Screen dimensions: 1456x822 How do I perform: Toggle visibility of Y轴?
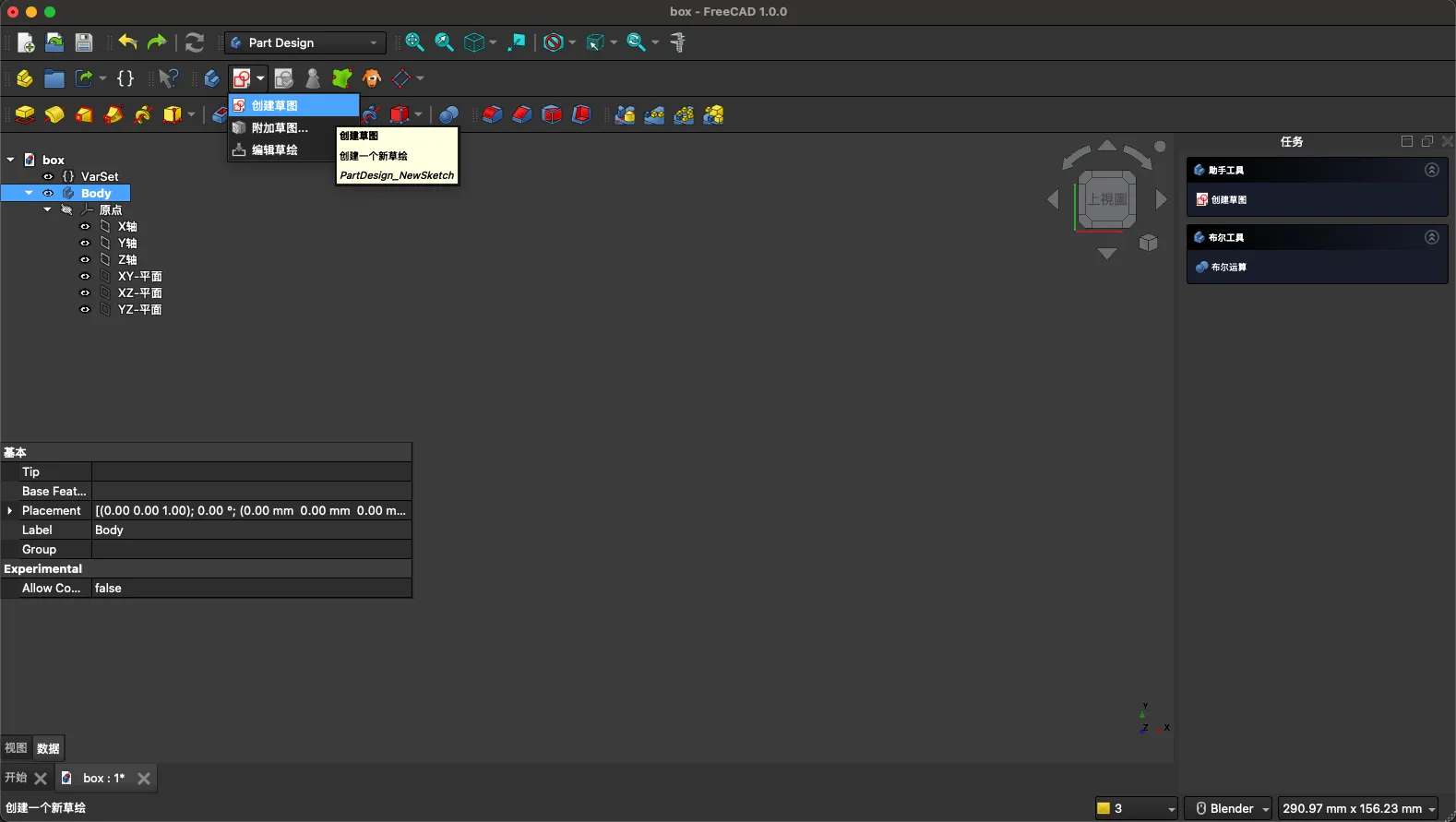(x=85, y=243)
